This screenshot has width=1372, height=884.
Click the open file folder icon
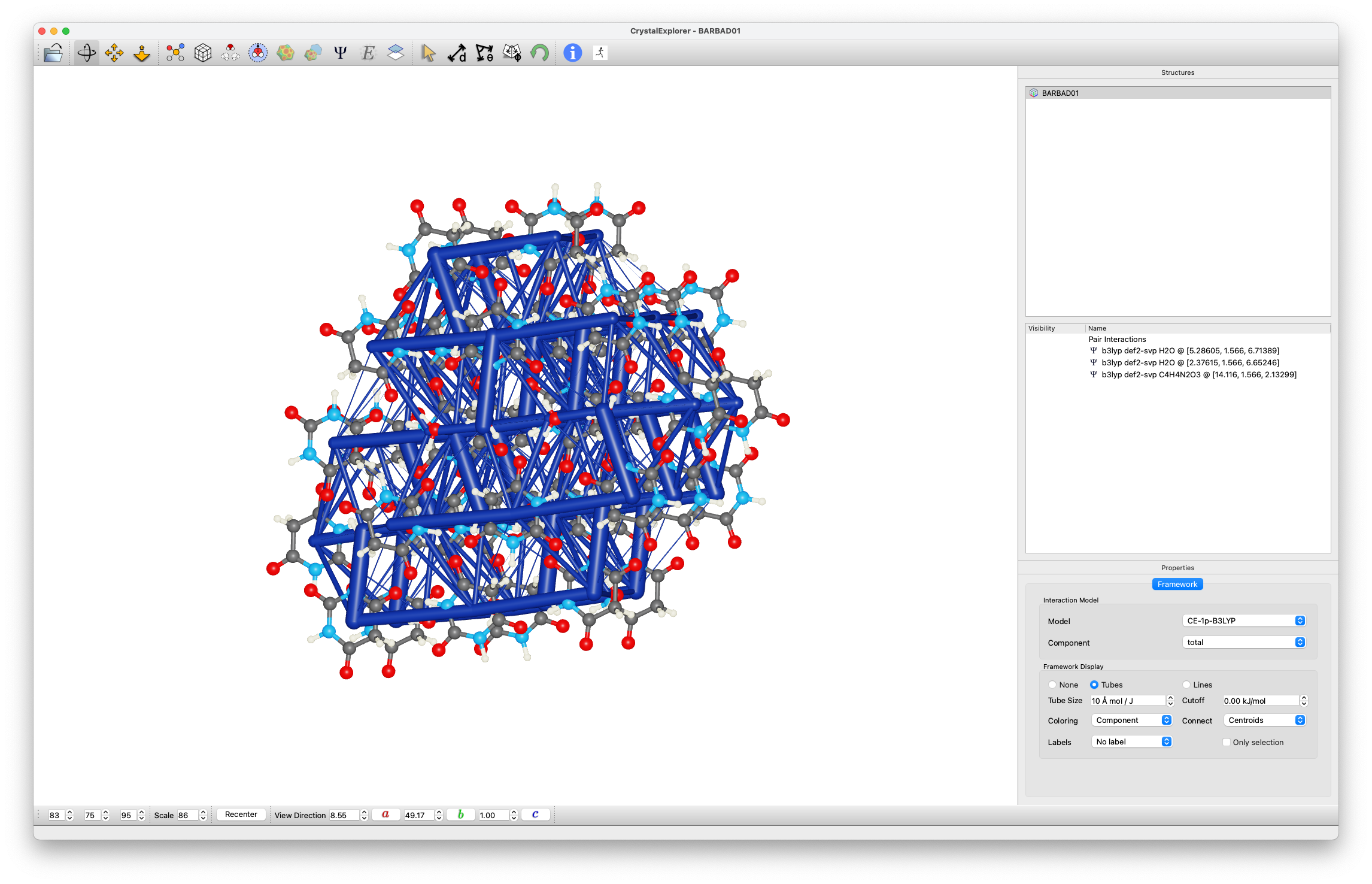(x=53, y=53)
